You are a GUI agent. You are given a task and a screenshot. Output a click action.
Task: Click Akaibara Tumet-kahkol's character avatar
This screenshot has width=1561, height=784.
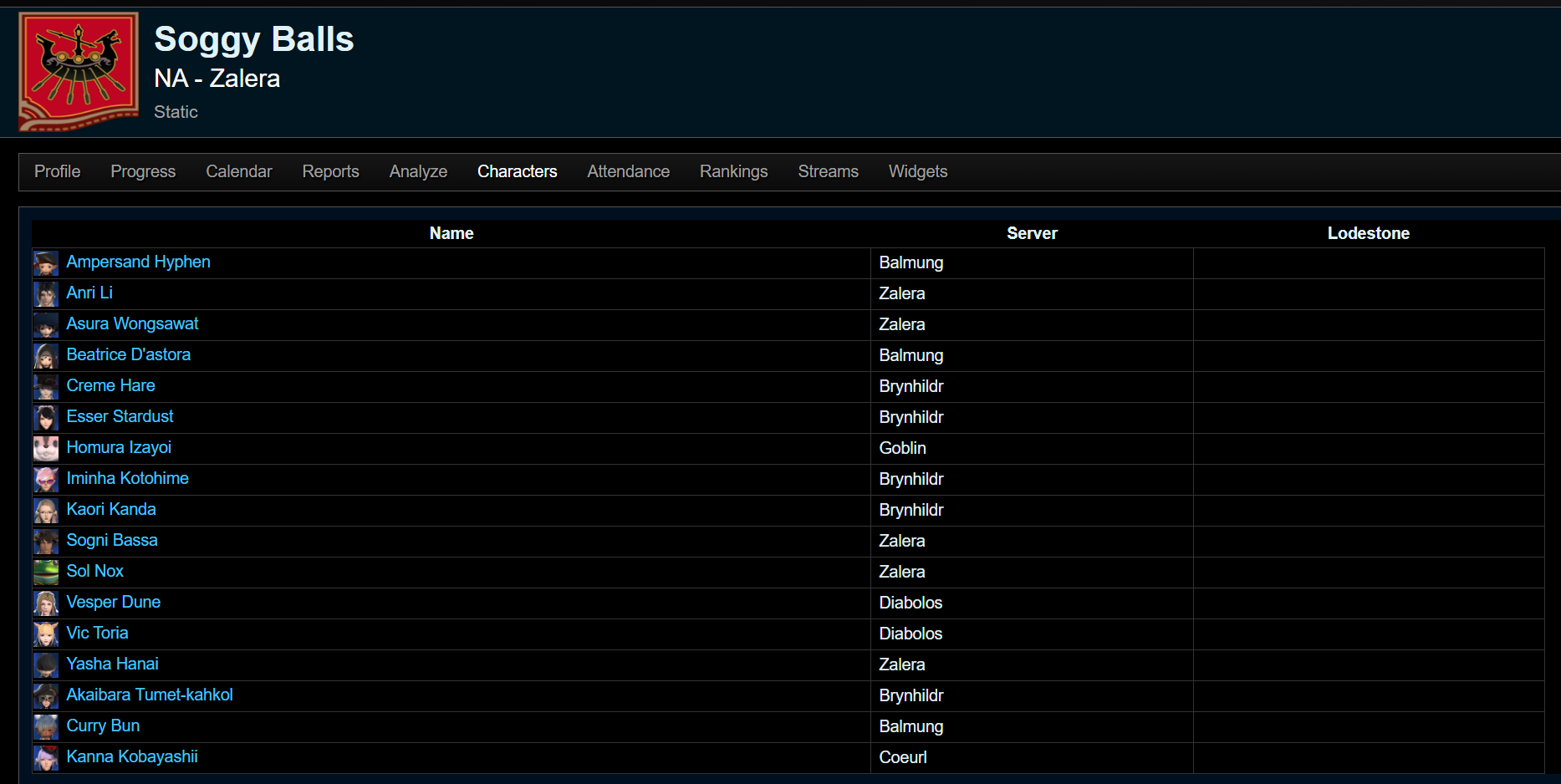[x=46, y=696]
